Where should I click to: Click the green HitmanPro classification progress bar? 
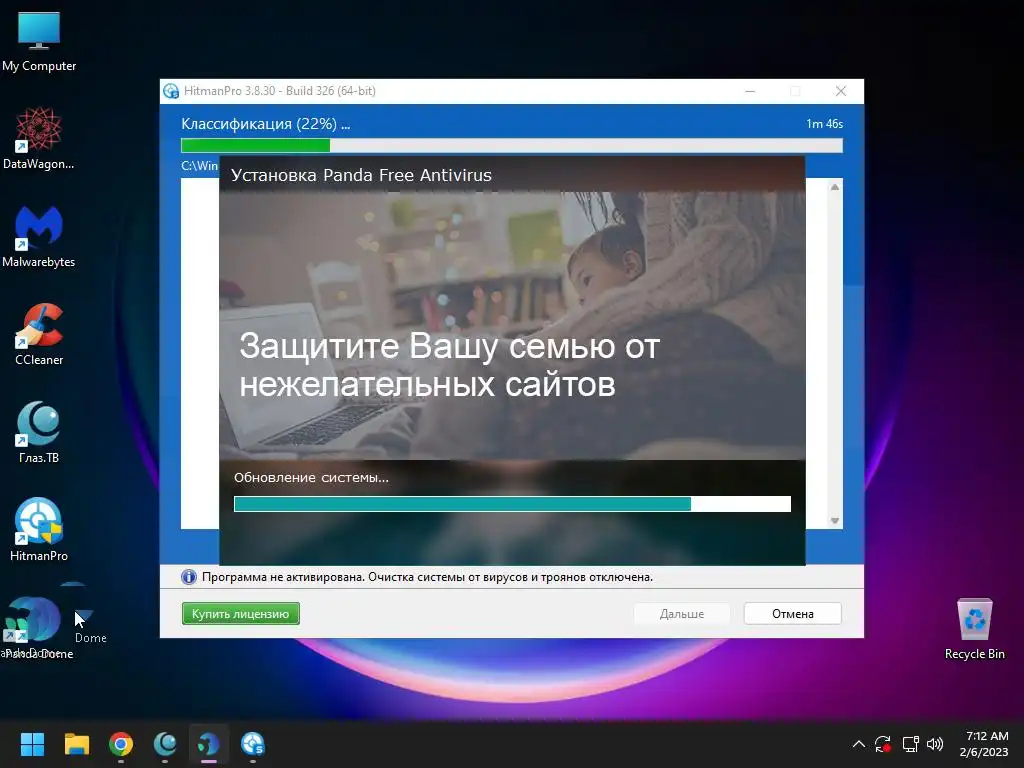(x=512, y=145)
